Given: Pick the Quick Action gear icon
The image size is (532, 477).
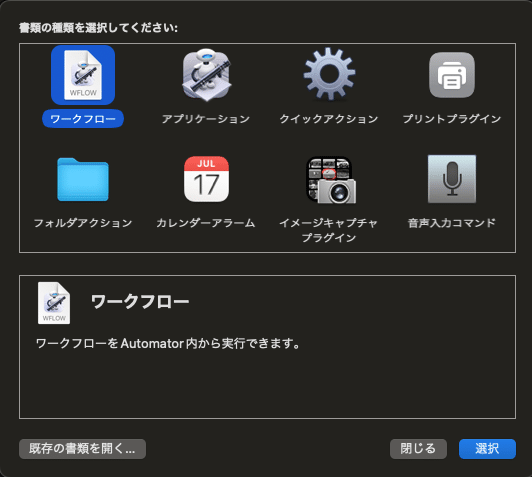Looking at the screenshot, I should pyautogui.click(x=329, y=74).
